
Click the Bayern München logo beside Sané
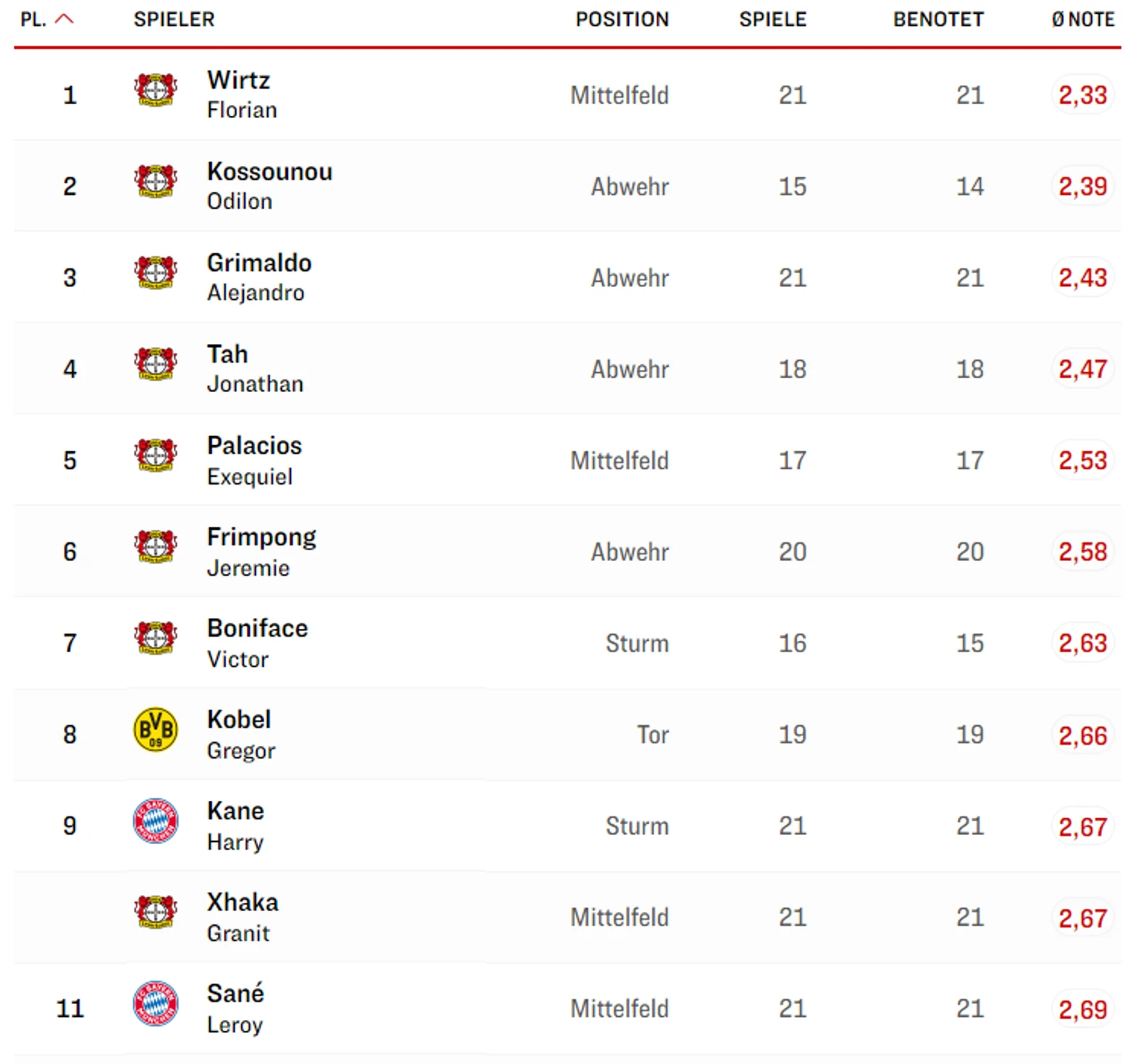click(156, 1003)
